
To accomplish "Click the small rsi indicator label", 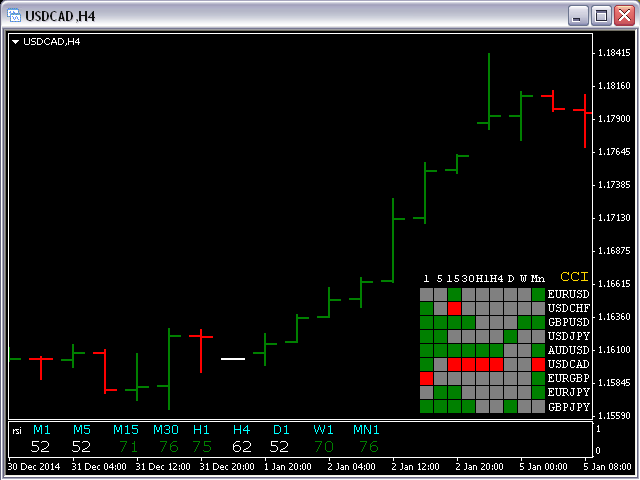I will pos(17,431).
